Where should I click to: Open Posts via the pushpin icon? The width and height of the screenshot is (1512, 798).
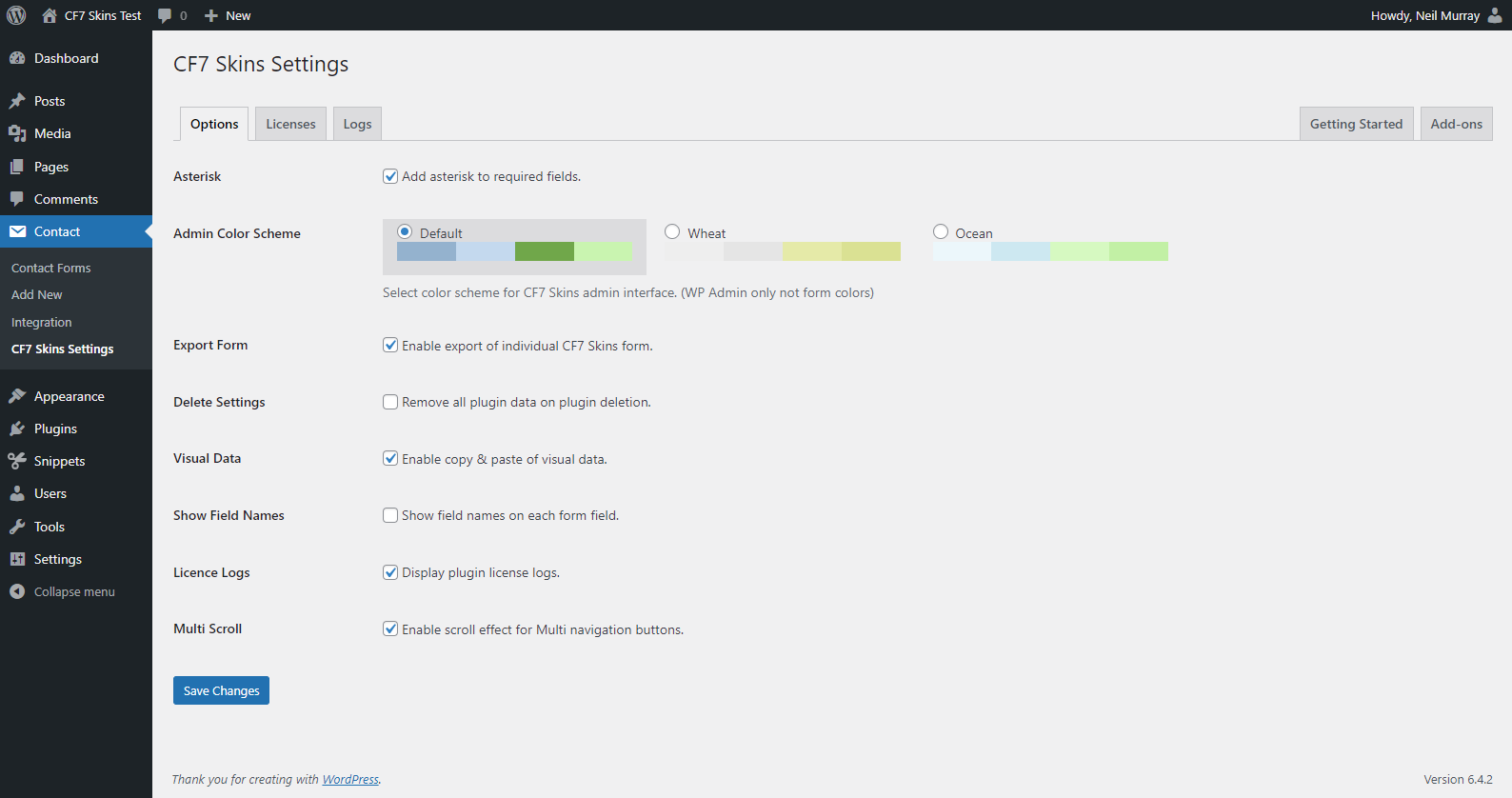[x=17, y=101]
